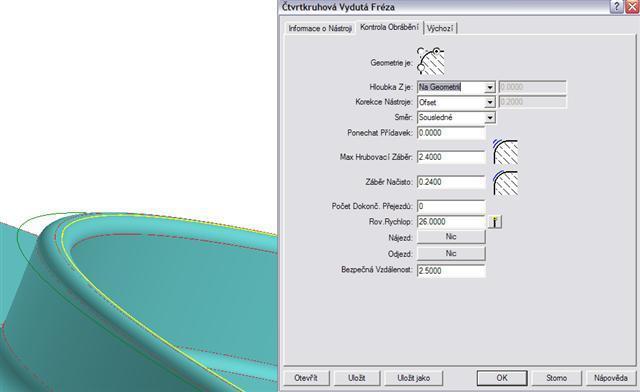Close the Čtvrtkruhová Vydutá Fréza dialog
This screenshot has width=640, height=392.
tap(632, 7)
